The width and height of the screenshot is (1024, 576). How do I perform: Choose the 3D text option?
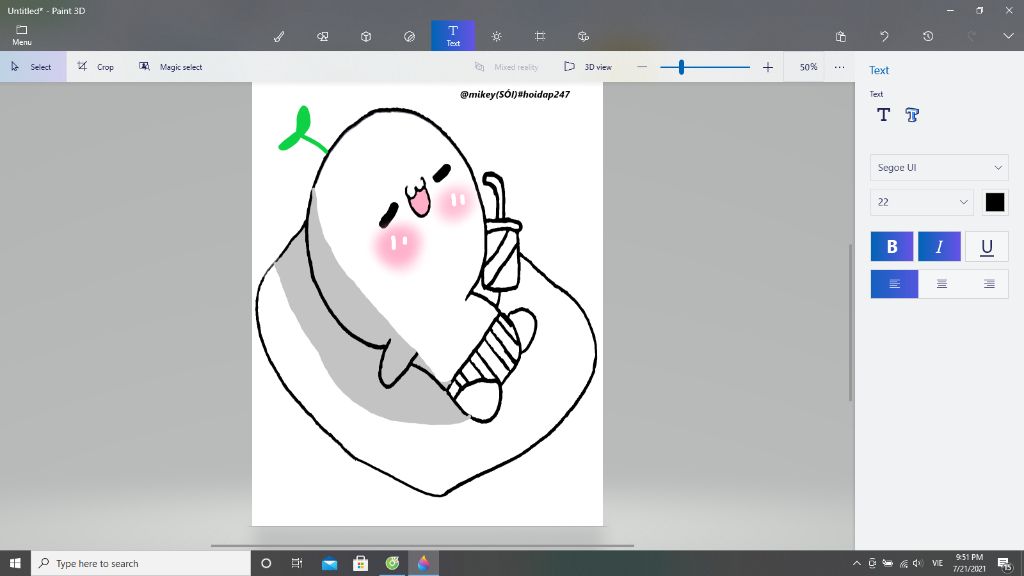[x=912, y=115]
